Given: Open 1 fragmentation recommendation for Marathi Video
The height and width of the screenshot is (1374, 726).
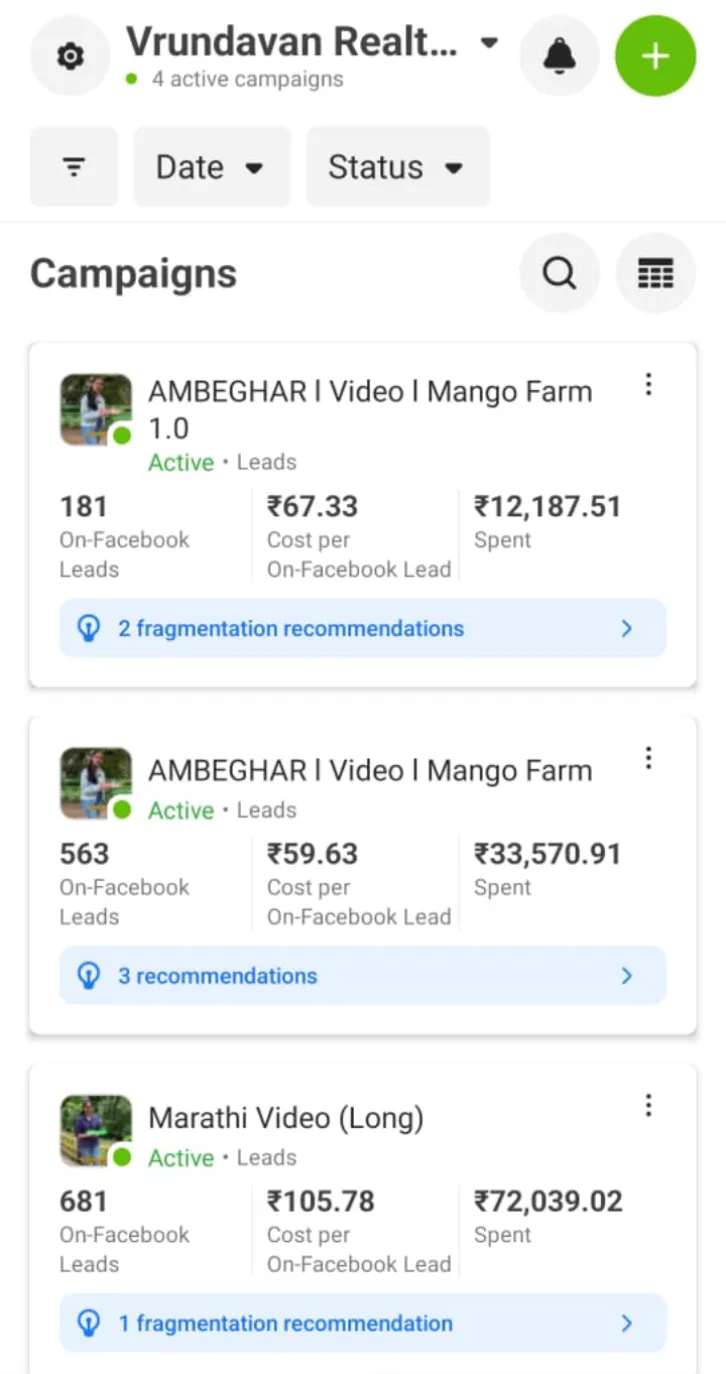Looking at the screenshot, I should 362,1323.
